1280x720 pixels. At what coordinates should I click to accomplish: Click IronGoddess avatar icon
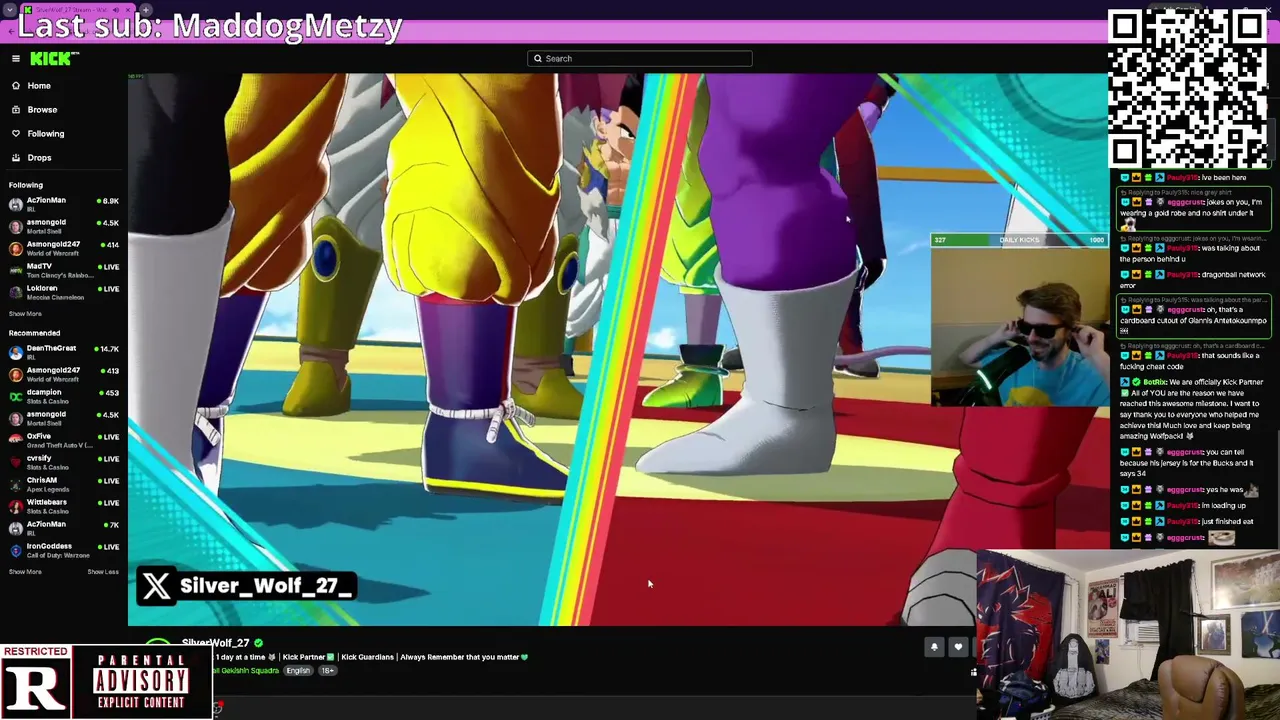point(15,550)
